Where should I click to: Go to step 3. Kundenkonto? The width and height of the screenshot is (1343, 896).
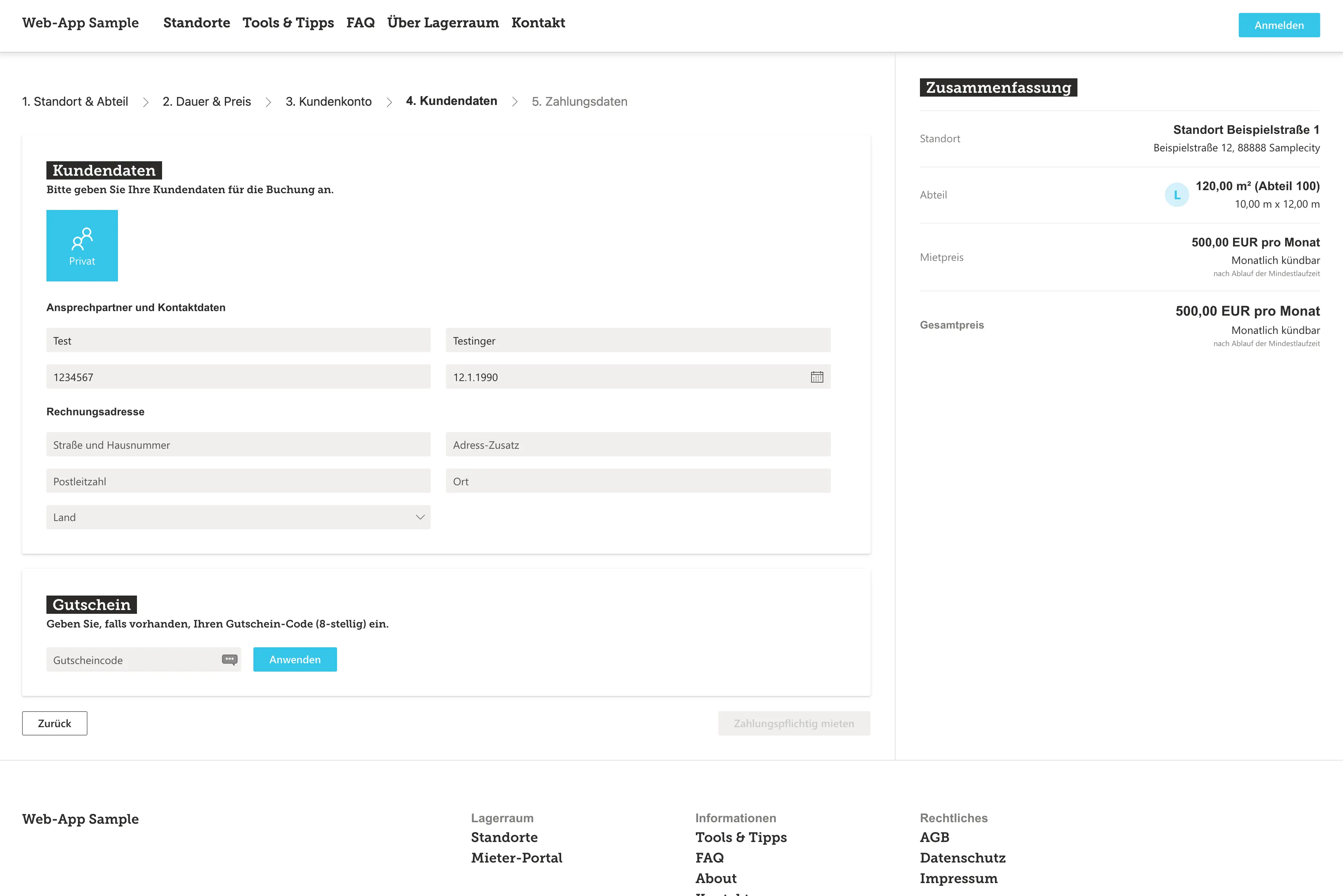(x=329, y=102)
